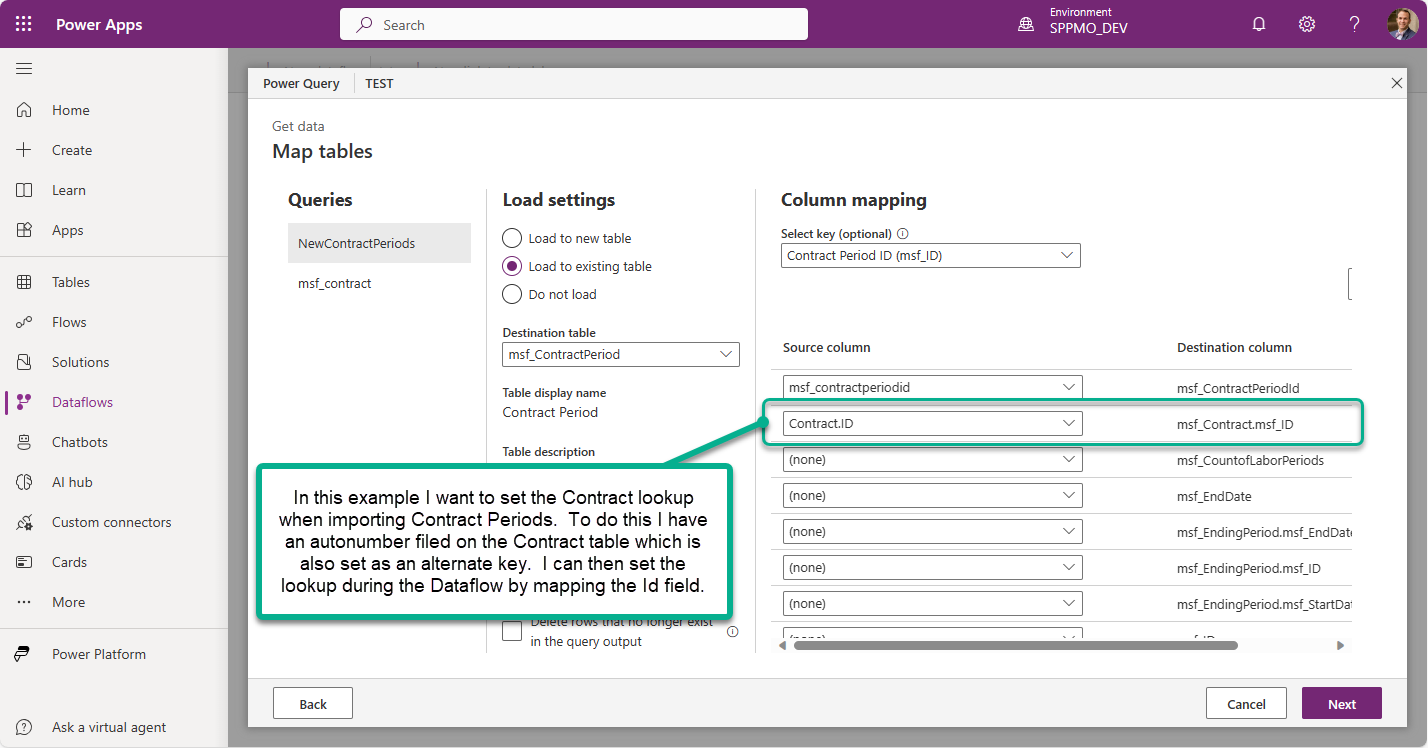Screen dimensions: 1428x748
Task: Click the scrollbar left arrow
Action: 783,645
